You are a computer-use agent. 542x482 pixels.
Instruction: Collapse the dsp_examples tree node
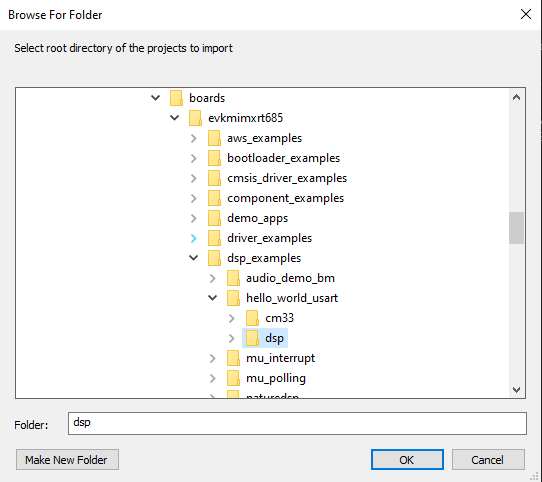pos(194,258)
